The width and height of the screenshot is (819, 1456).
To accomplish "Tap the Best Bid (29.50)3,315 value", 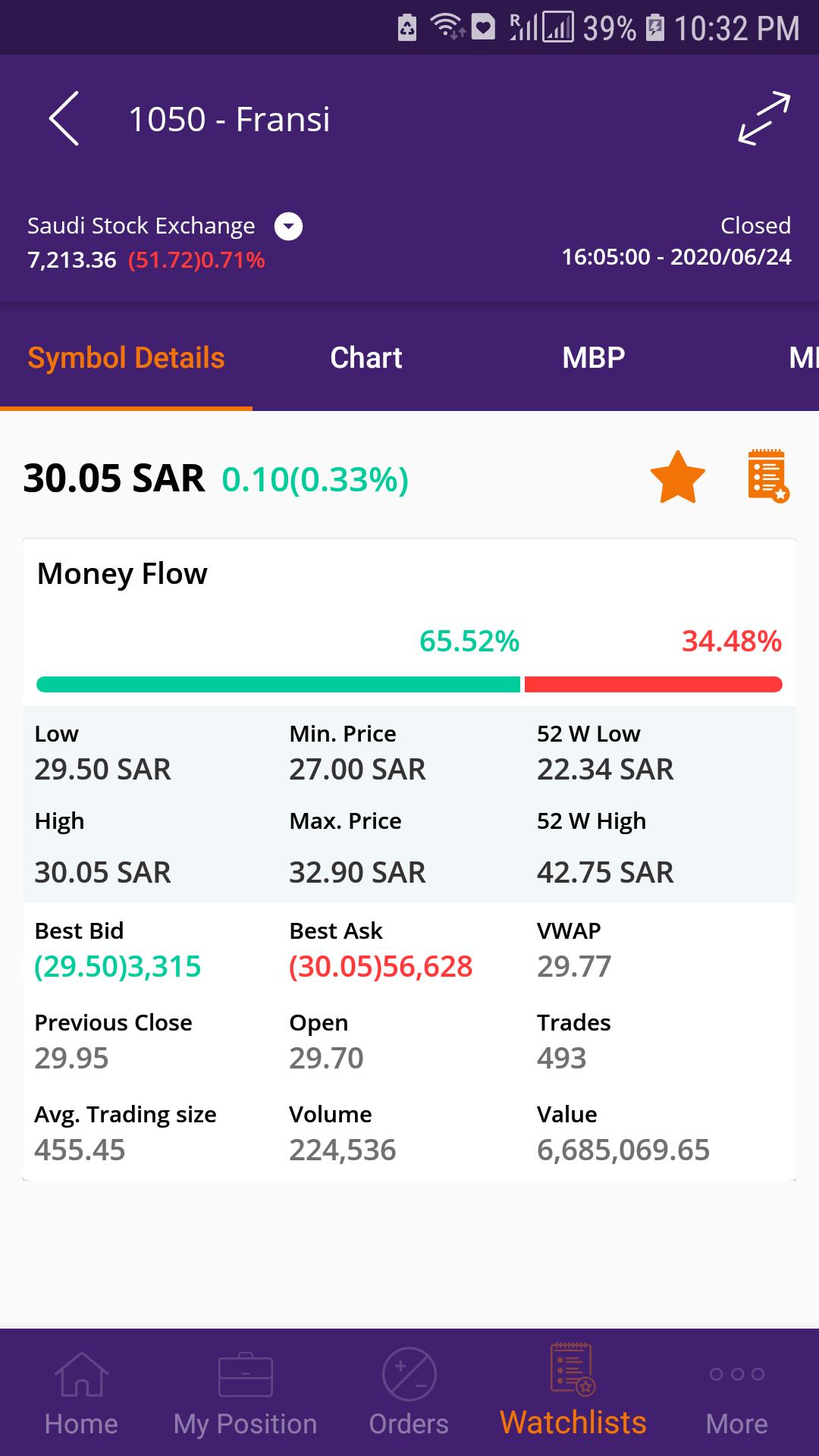I will click(118, 966).
